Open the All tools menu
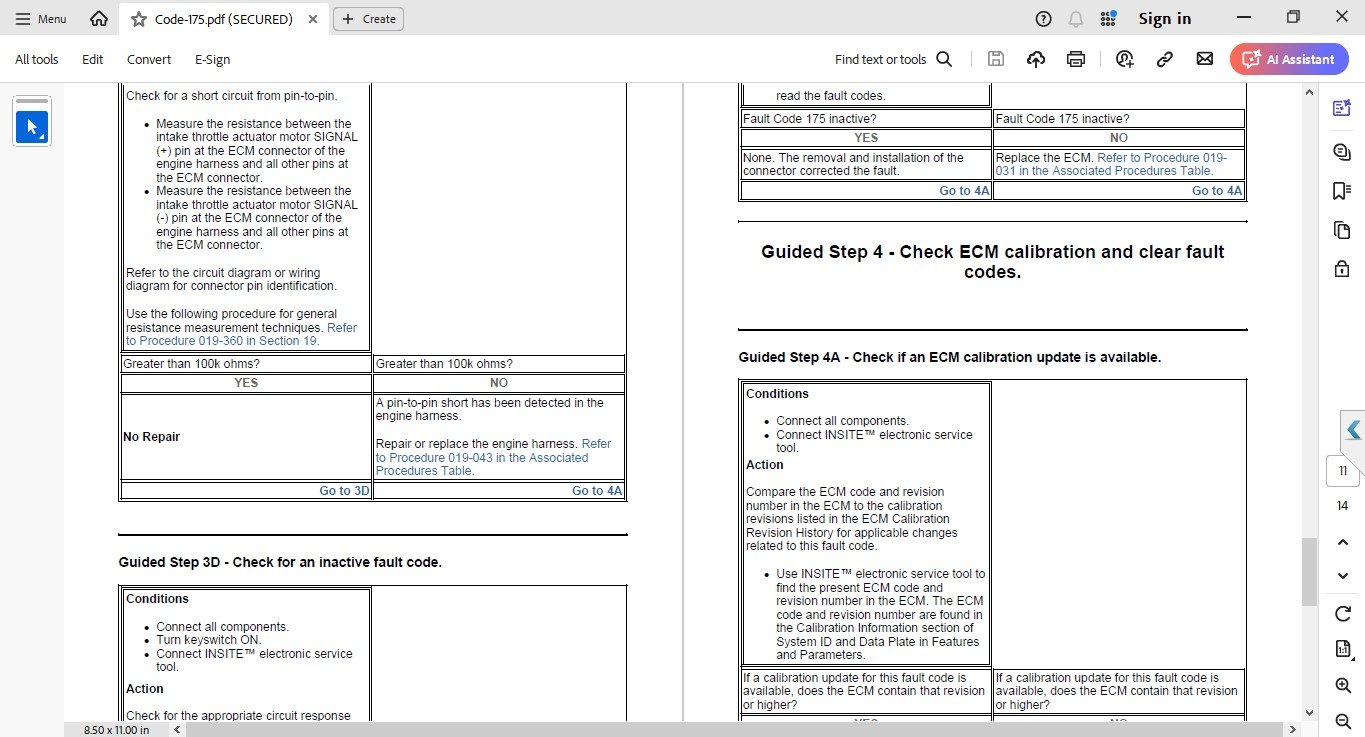This screenshot has width=1365, height=737. coord(37,59)
